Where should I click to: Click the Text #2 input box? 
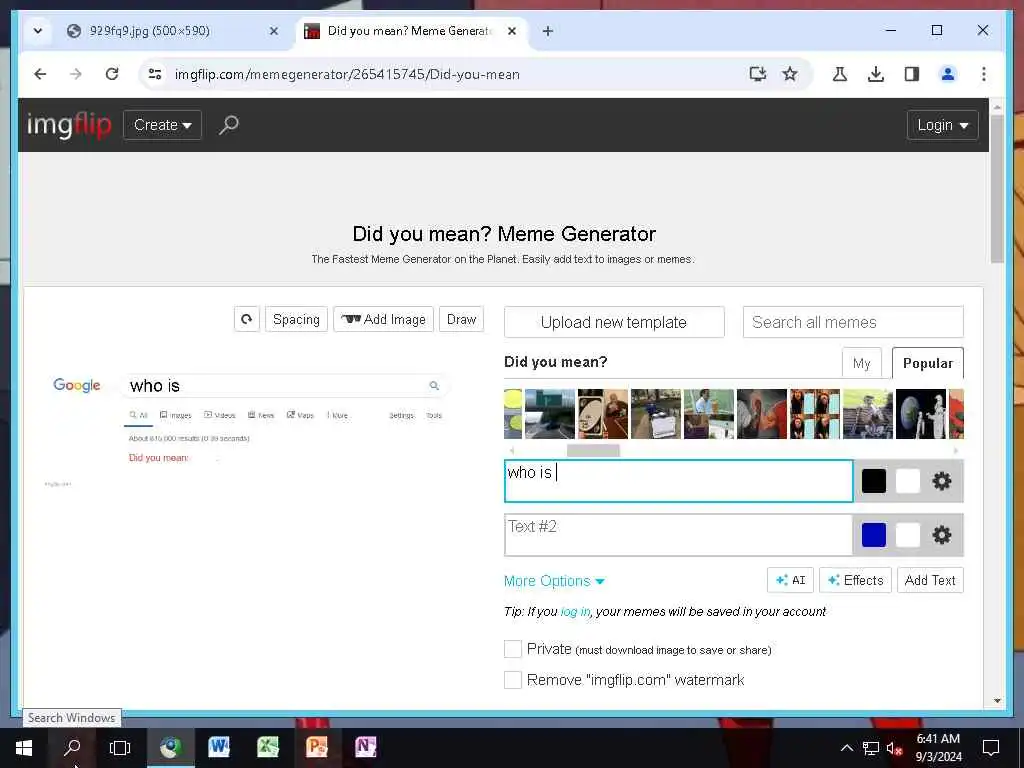pos(679,535)
